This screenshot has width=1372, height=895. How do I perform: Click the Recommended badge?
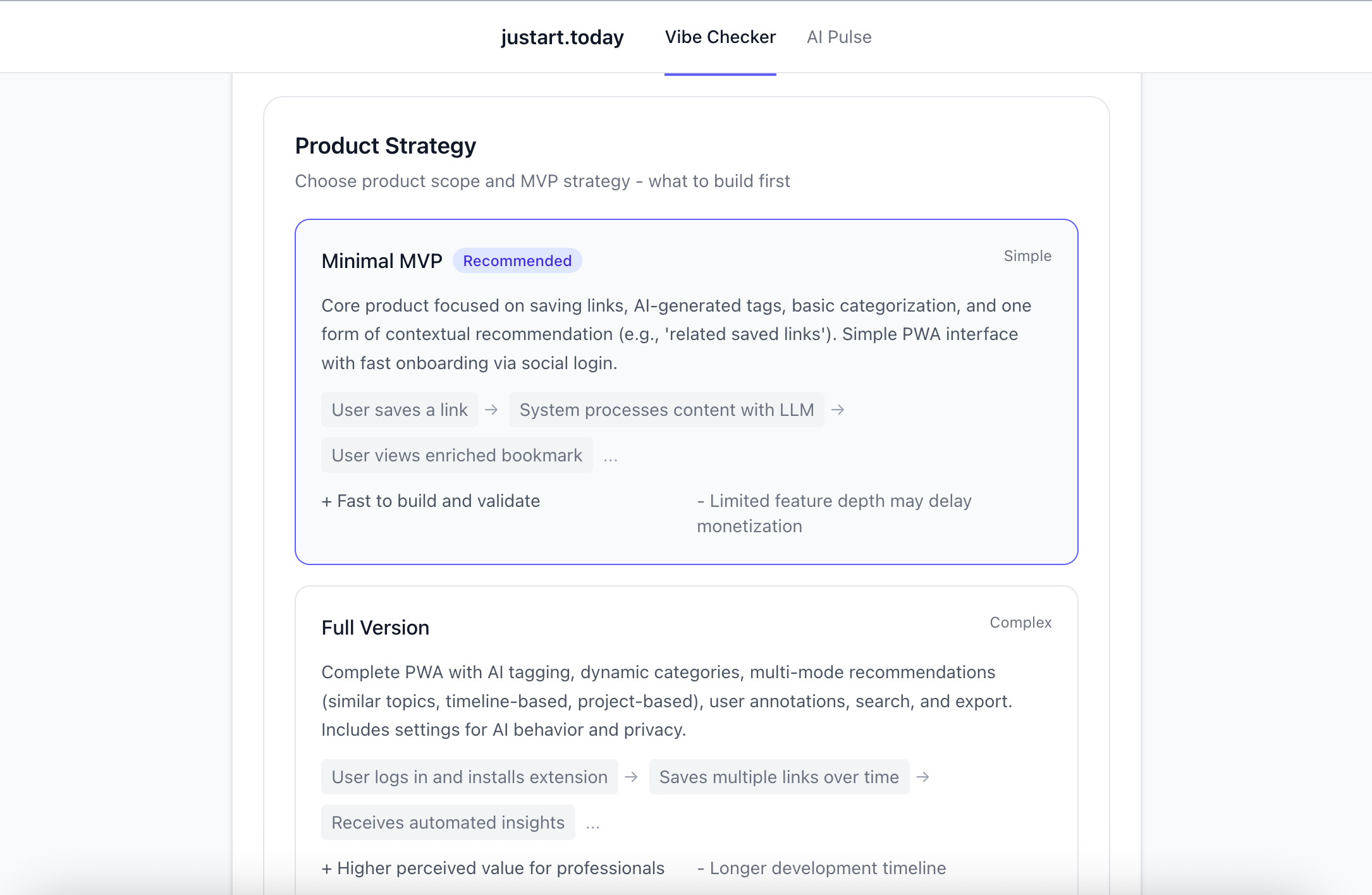pyautogui.click(x=517, y=261)
